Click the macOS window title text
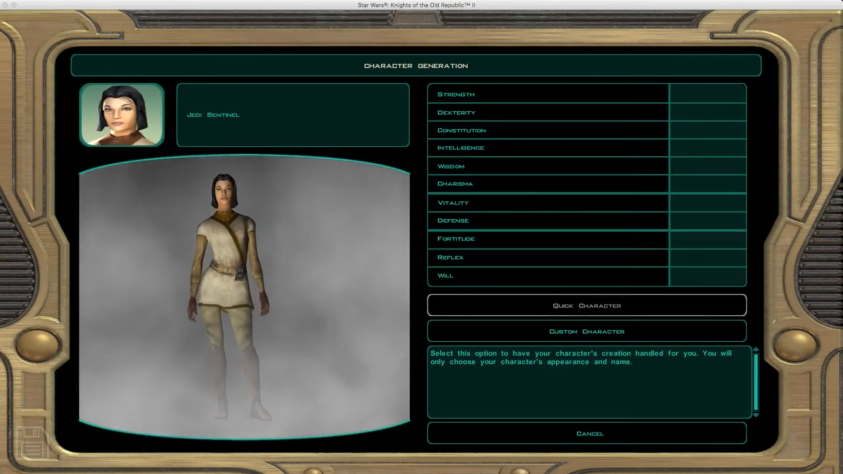Viewport: 843px width, 474px height. (x=417, y=5)
